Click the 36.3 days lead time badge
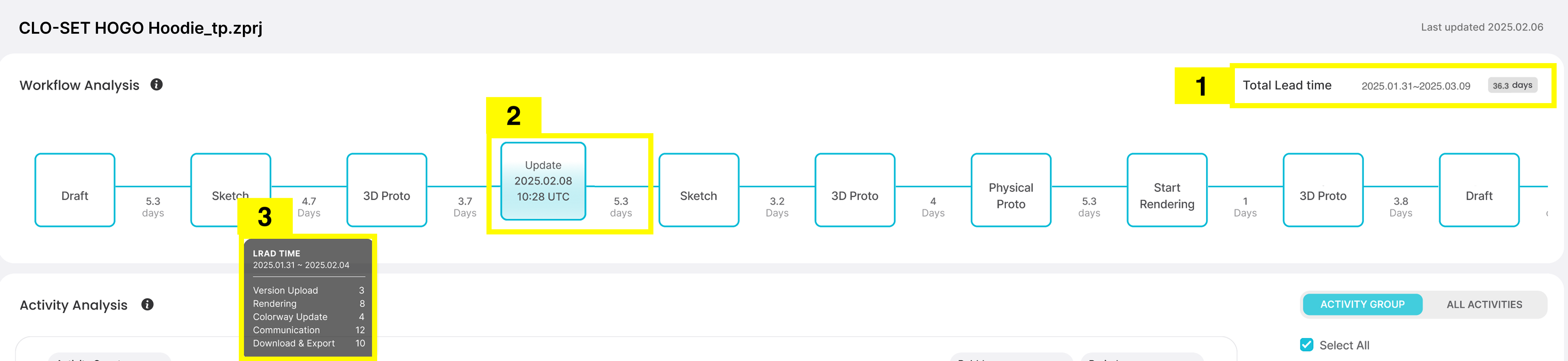Viewport: 1568px width, 361px height. [x=1513, y=85]
